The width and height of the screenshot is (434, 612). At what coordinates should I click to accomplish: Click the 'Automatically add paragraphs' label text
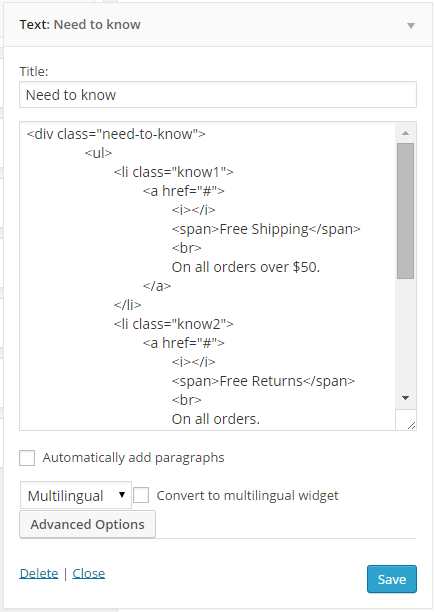point(133,457)
